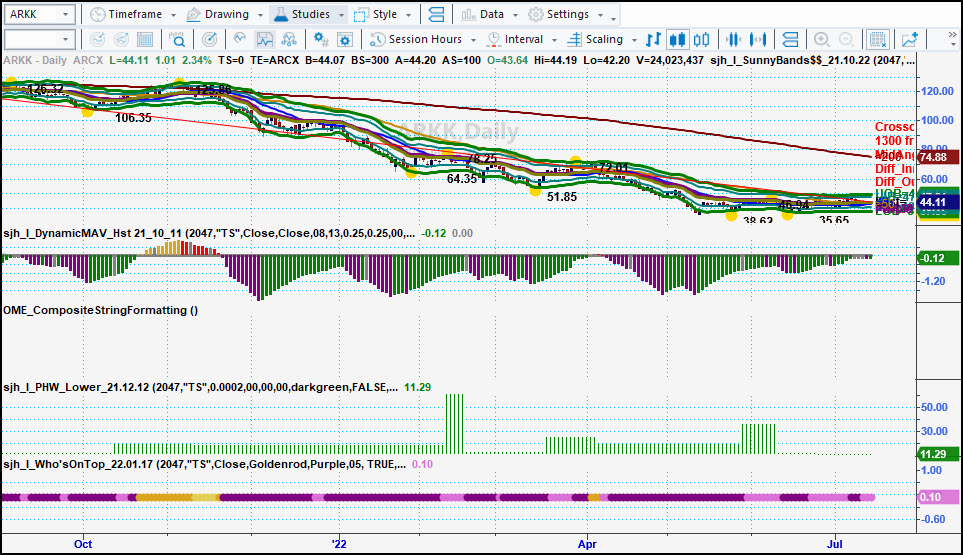Click the linked nodes strategy icon
Image resolution: width=963 pixels, height=555 pixels.
(x=289, y=39)
